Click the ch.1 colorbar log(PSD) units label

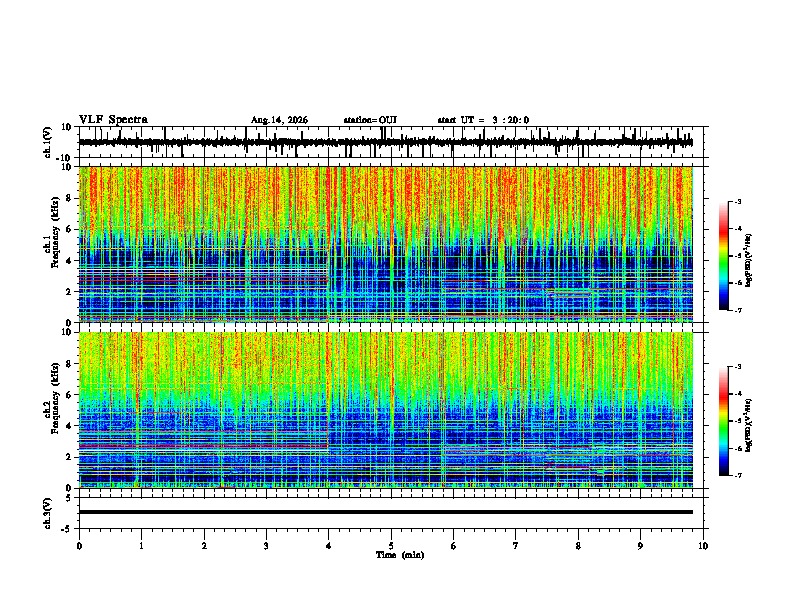click(x=749, y=260)
